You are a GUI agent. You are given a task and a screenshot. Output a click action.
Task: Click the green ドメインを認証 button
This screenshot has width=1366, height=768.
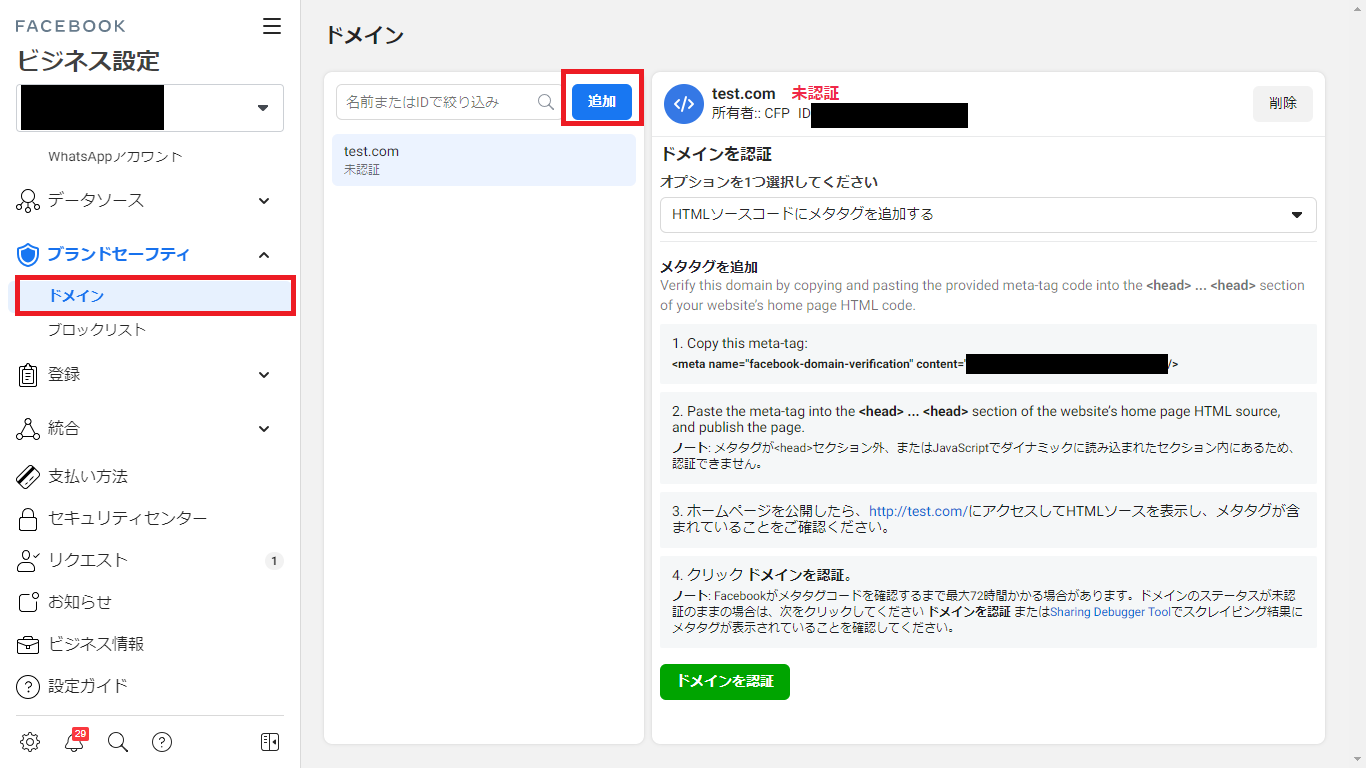[x=725, y=681]
